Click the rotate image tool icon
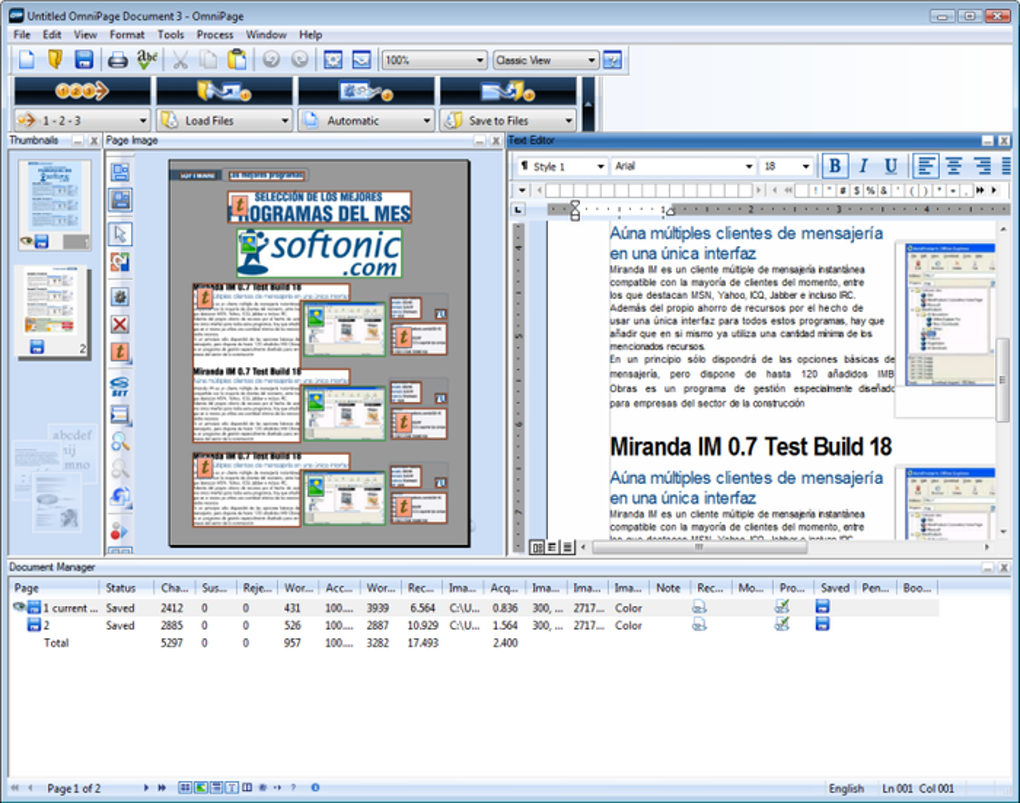Screen dimensions: 1020x803 tap(120, 497)
